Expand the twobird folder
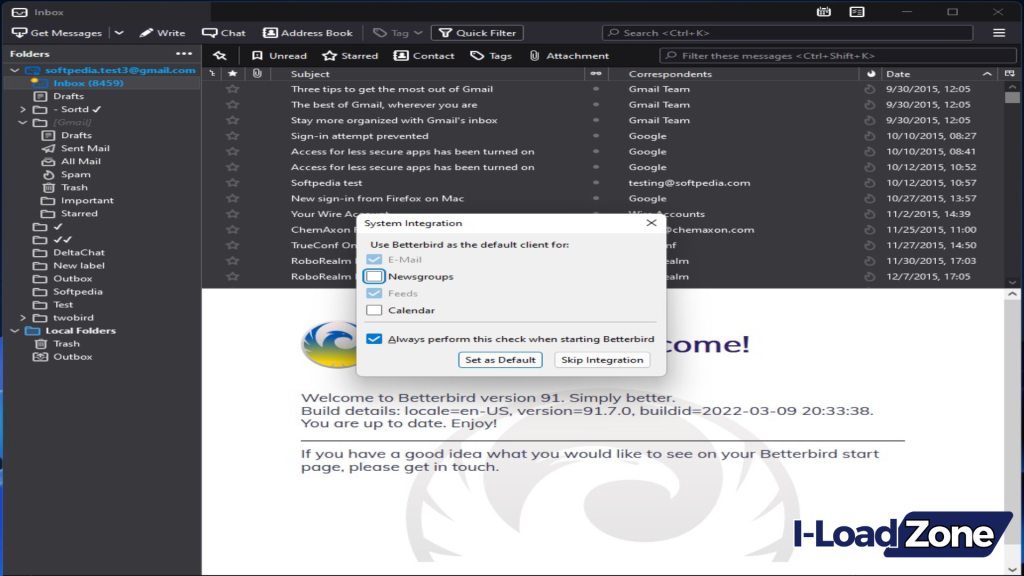This screenshot has height=576, width=1024. pyautogui.click(x=23, y=318)
